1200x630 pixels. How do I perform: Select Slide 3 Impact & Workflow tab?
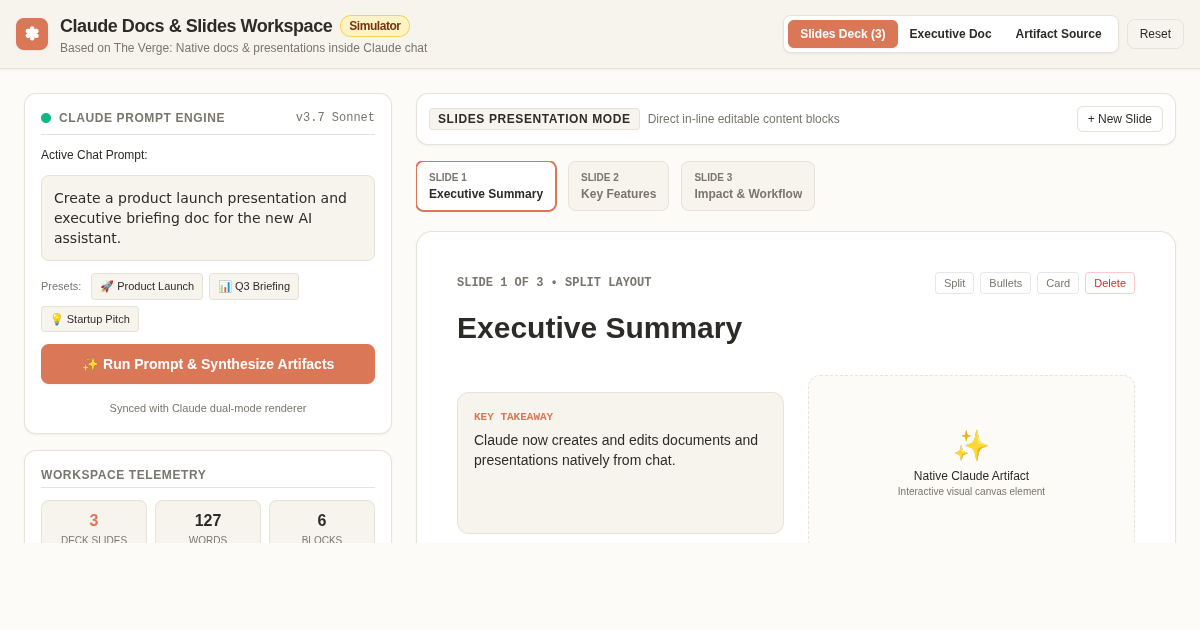[x=748, y=186]
